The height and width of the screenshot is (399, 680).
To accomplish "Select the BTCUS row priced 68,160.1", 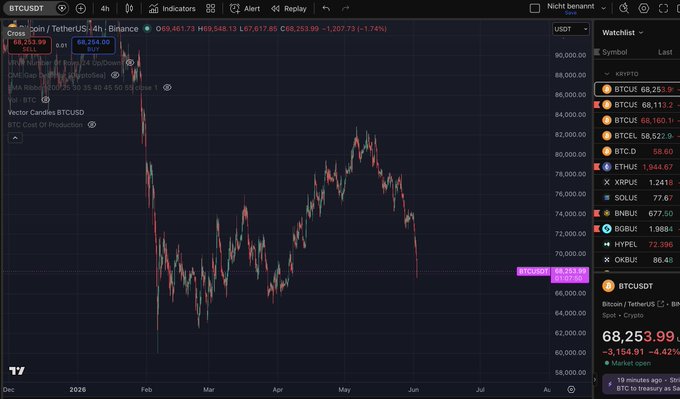I will click(637, 120).
